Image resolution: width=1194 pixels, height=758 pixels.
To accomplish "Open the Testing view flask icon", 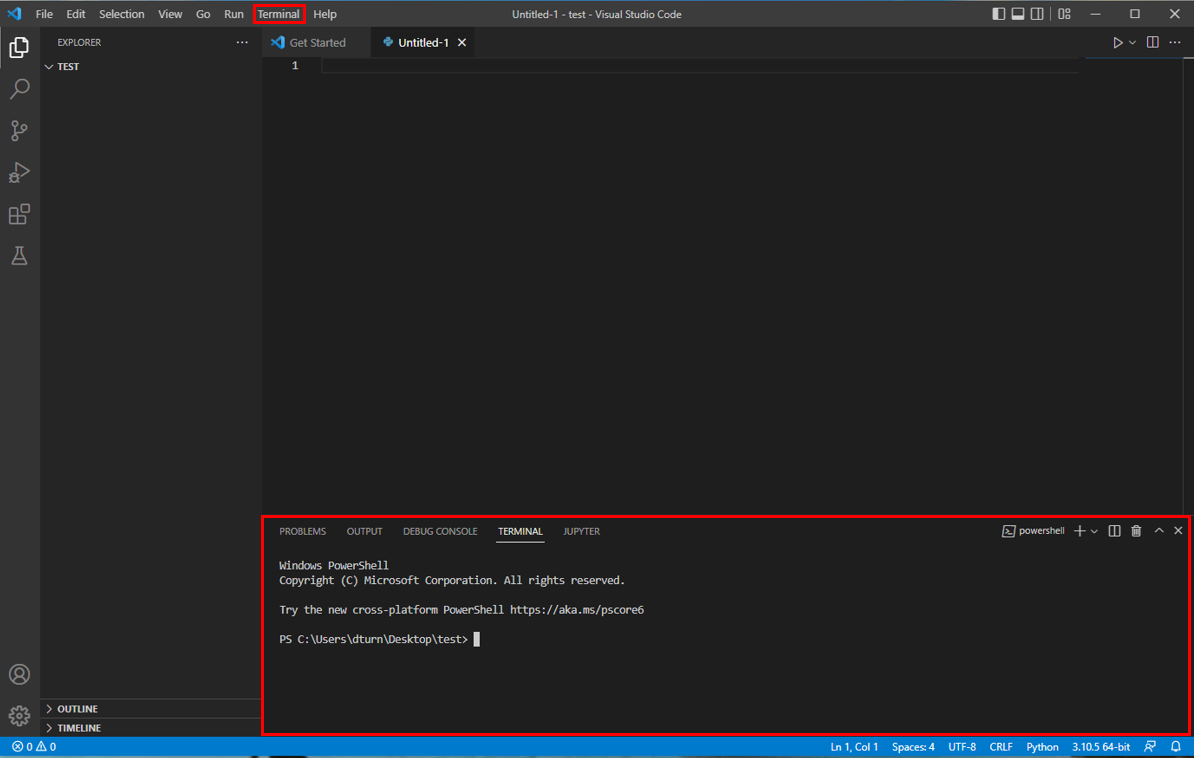I will coord(20,255).
